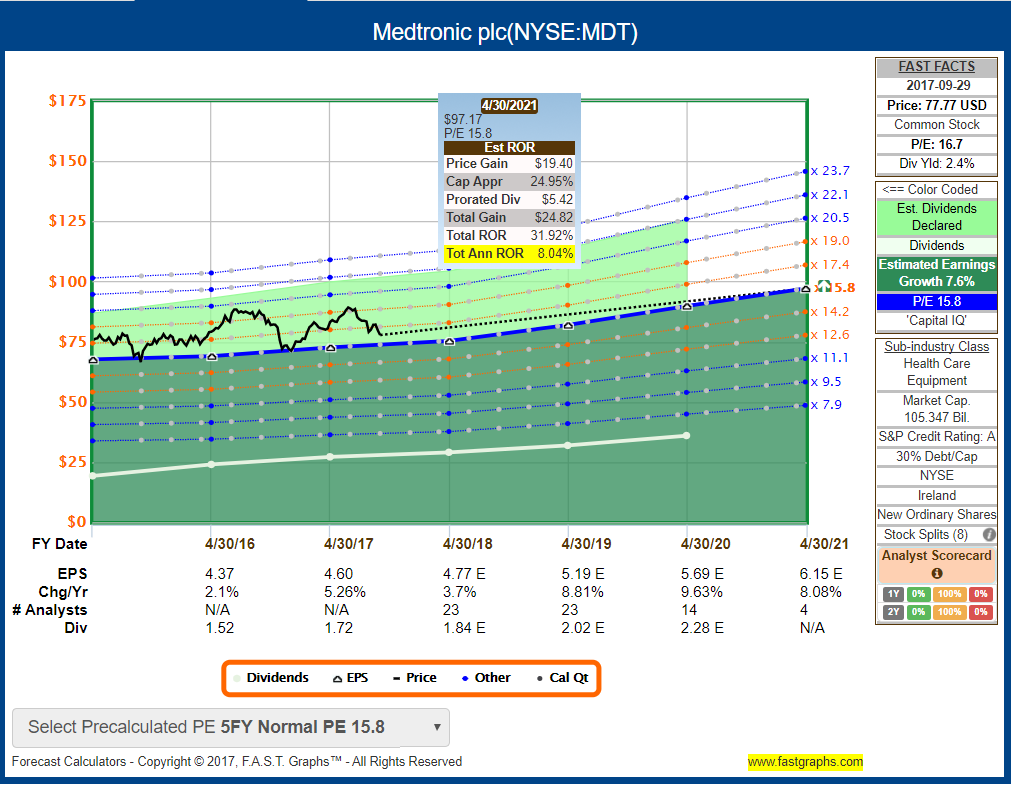Click the green 0% badge in 1Y row
Screen dimensions: 1011x785
pos(918,594)
